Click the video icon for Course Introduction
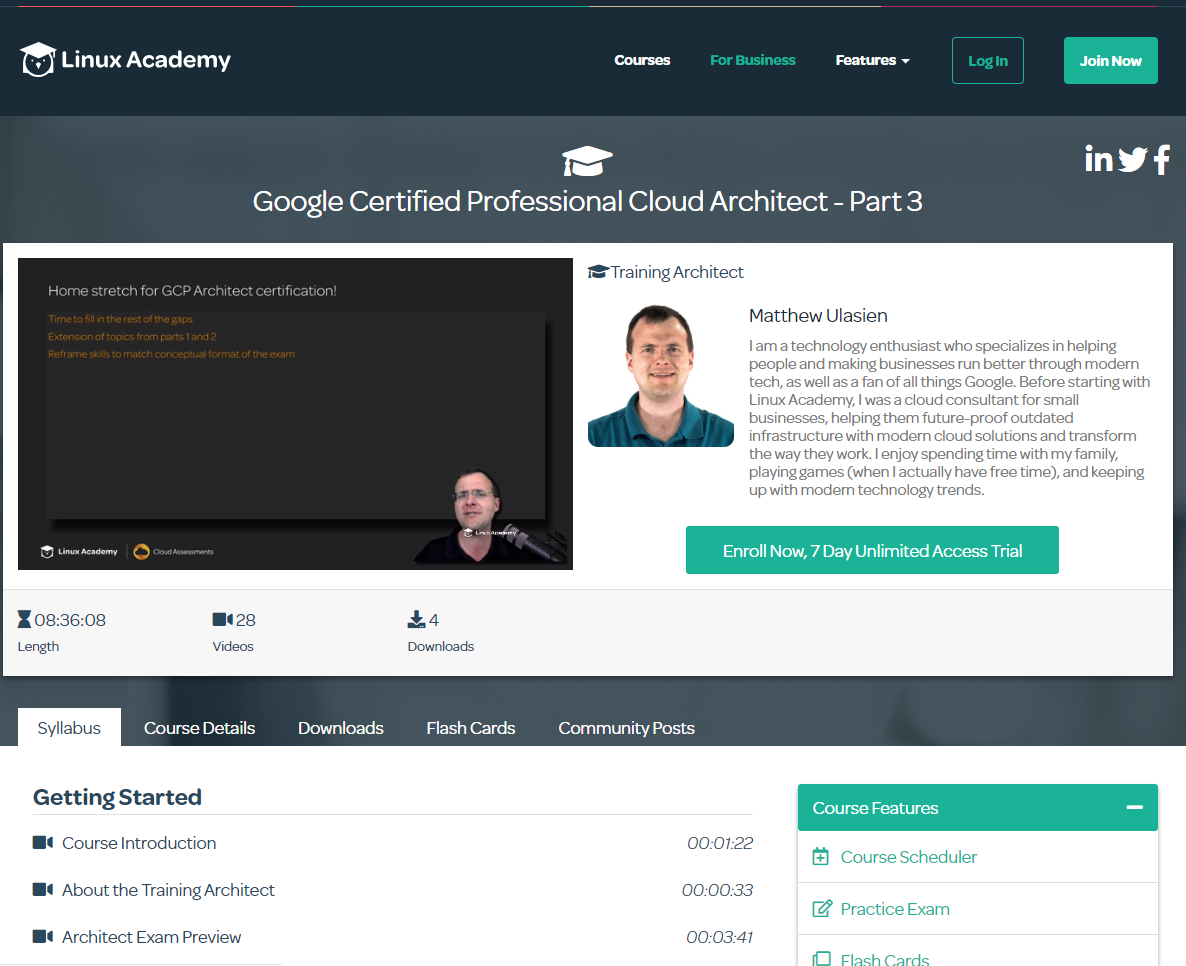The image size is (1186, 966). [42, 842]
